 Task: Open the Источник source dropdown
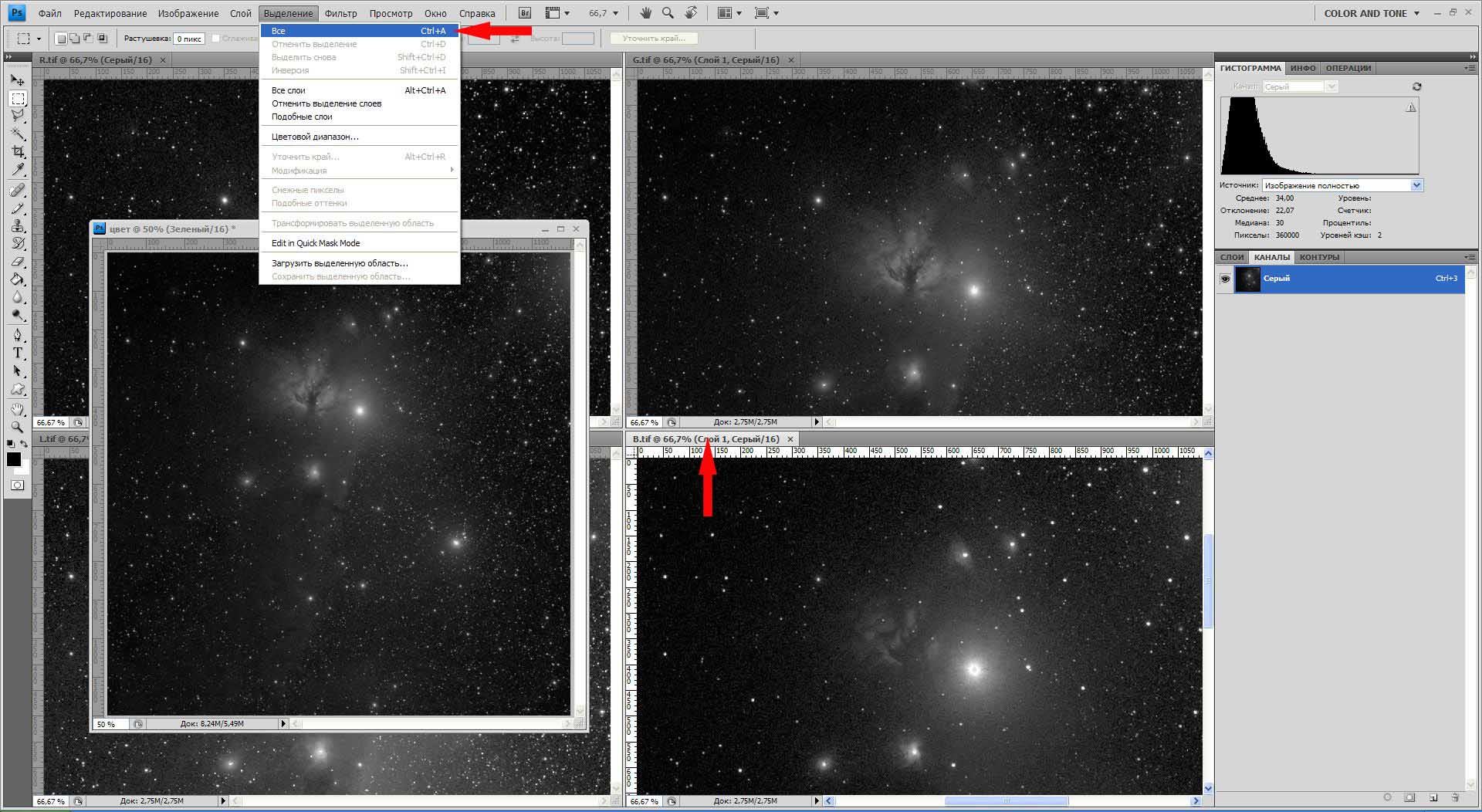pyautogui.click(x=1416, y=185)
